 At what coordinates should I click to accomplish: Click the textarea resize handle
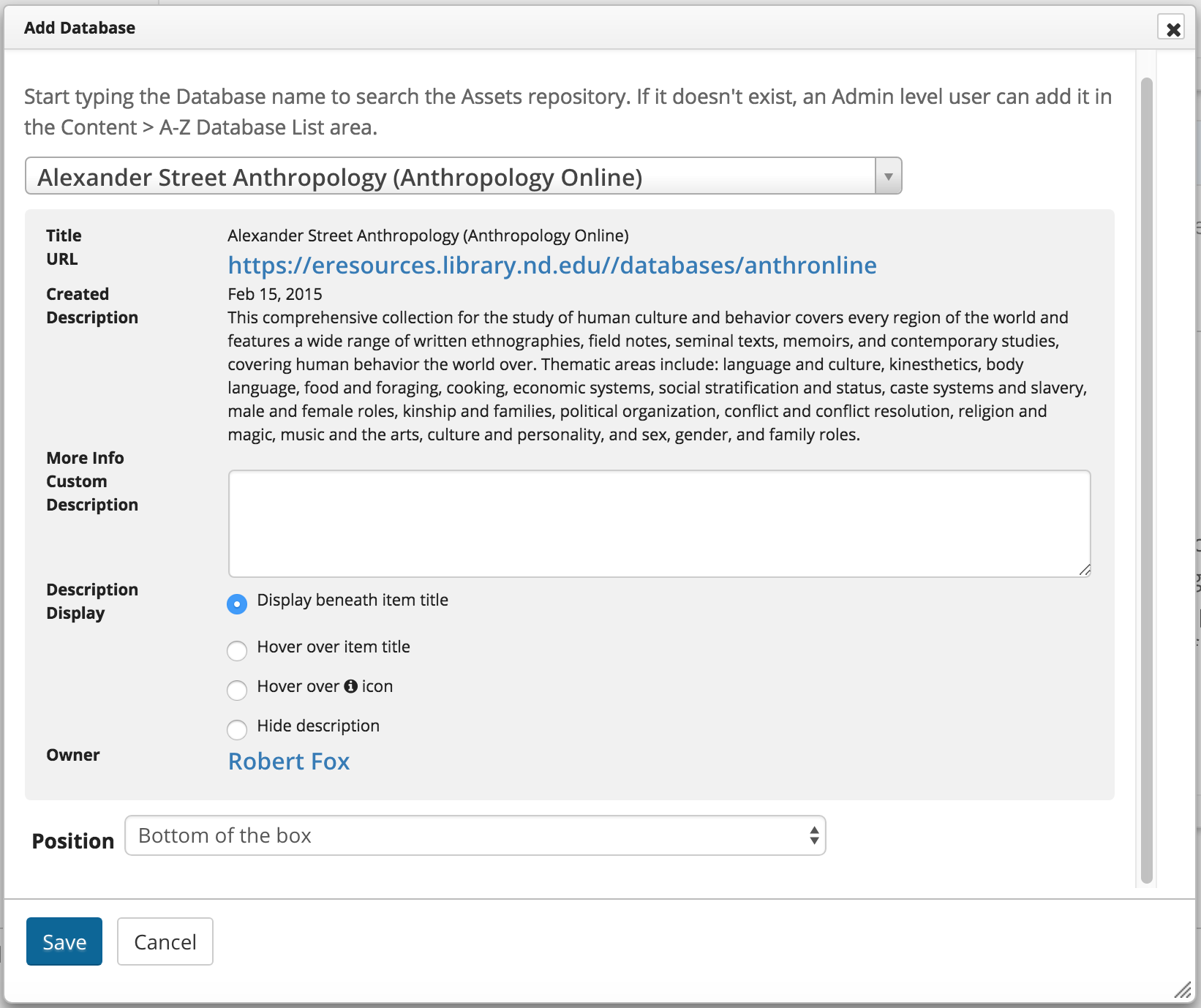coord(1085,571)
